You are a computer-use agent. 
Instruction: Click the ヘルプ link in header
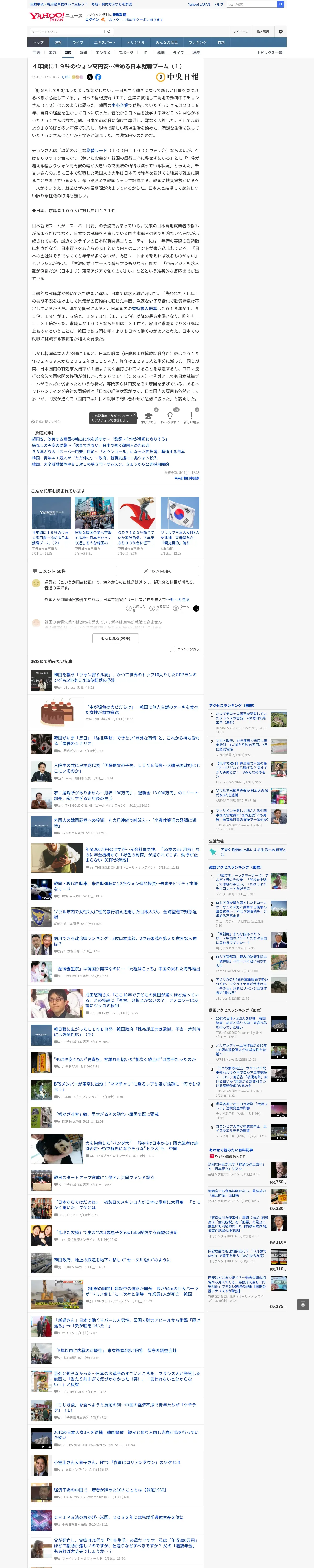(218, 4)
